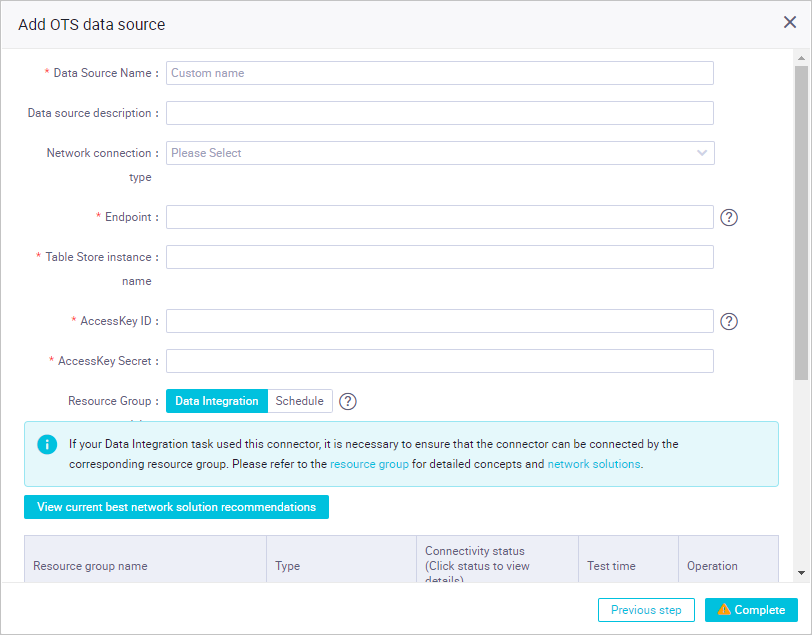Click the warning icon on the Complete button
812x635 pixels.
tap(724, 609)
